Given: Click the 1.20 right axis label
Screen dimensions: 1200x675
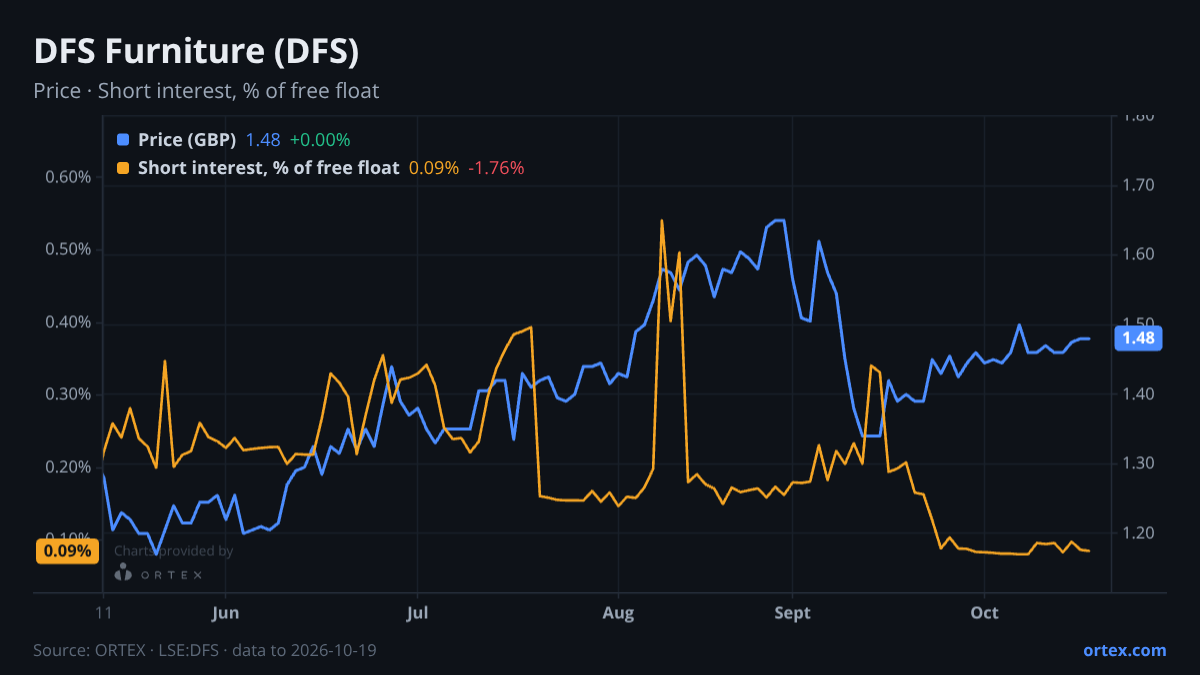Looking at the screenshot, I should 1138,533.
